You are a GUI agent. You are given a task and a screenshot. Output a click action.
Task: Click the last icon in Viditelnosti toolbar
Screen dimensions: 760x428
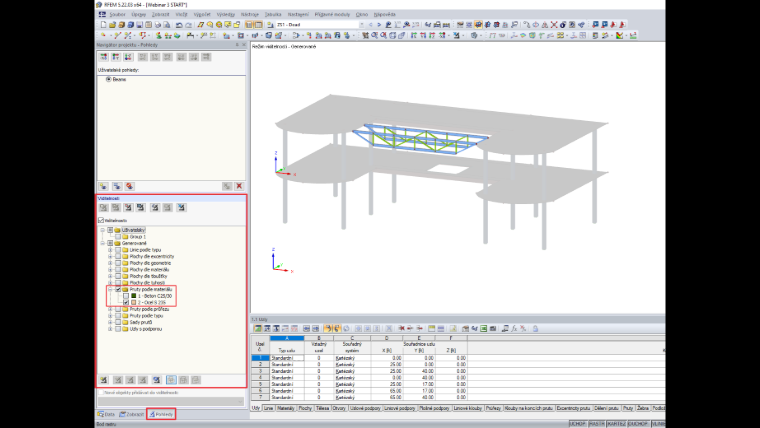181,207
